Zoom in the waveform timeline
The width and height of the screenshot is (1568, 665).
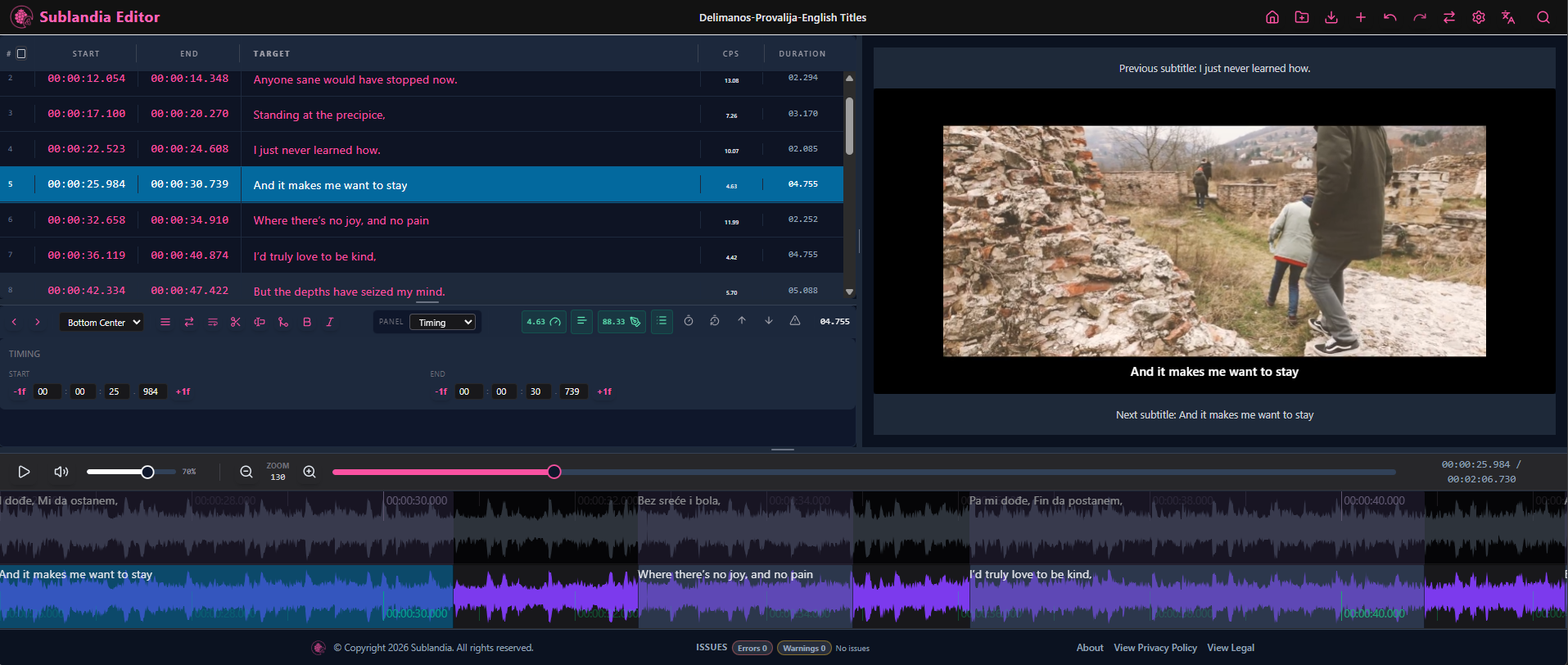pos(310,472)
